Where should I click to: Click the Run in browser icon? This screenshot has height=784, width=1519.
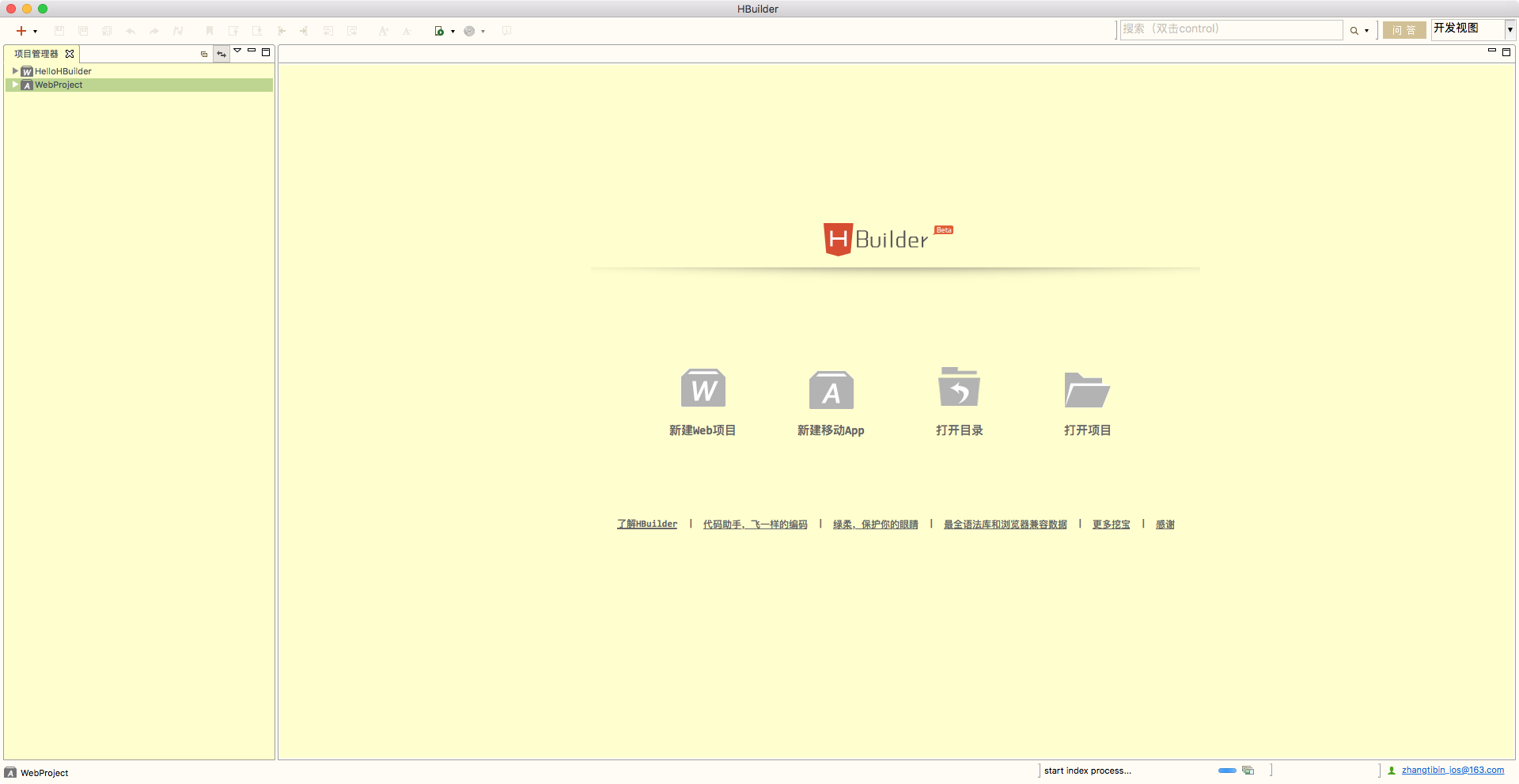point(439,31)
